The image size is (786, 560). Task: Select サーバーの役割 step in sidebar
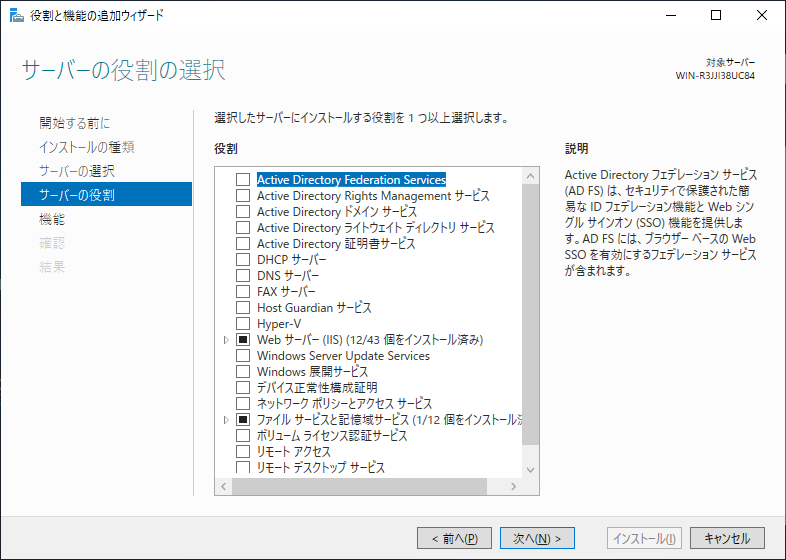106,195
